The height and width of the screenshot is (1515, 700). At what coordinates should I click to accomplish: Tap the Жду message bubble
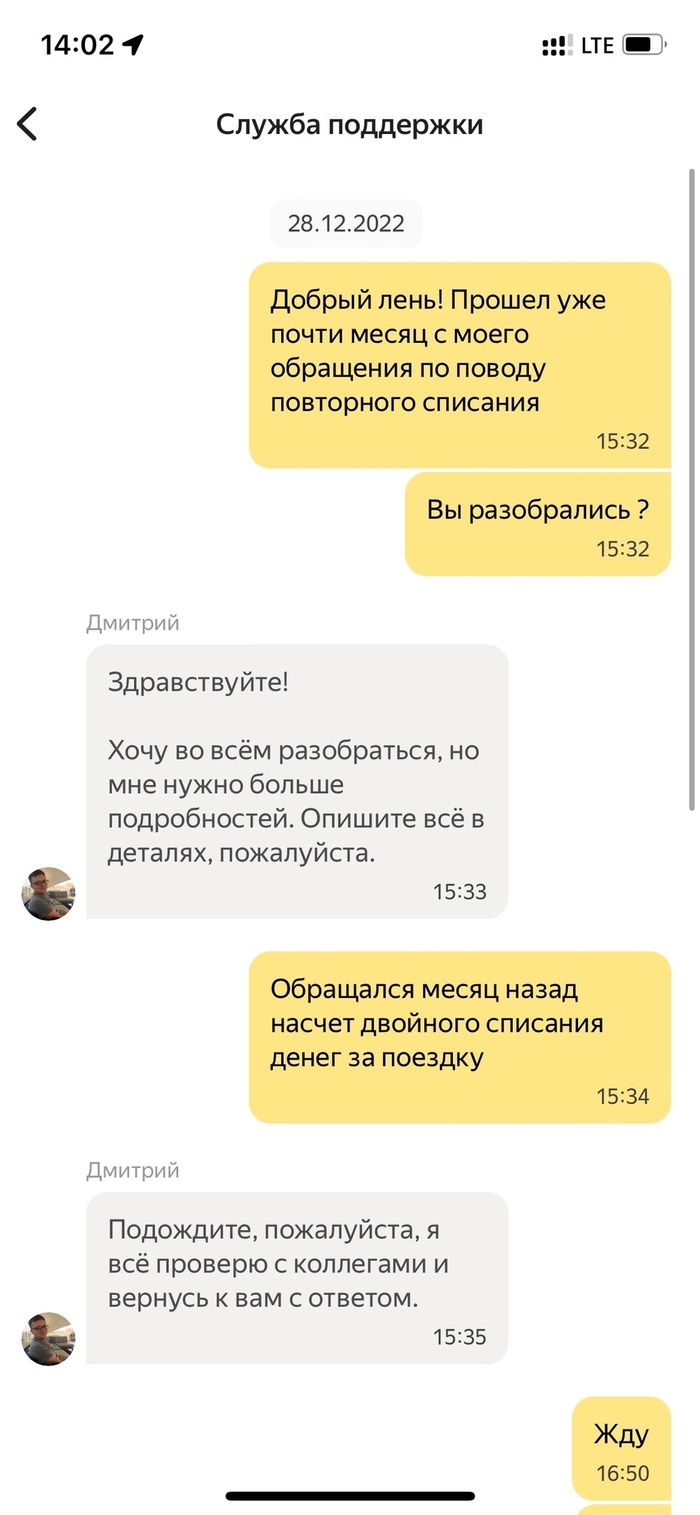point(622,1448)
